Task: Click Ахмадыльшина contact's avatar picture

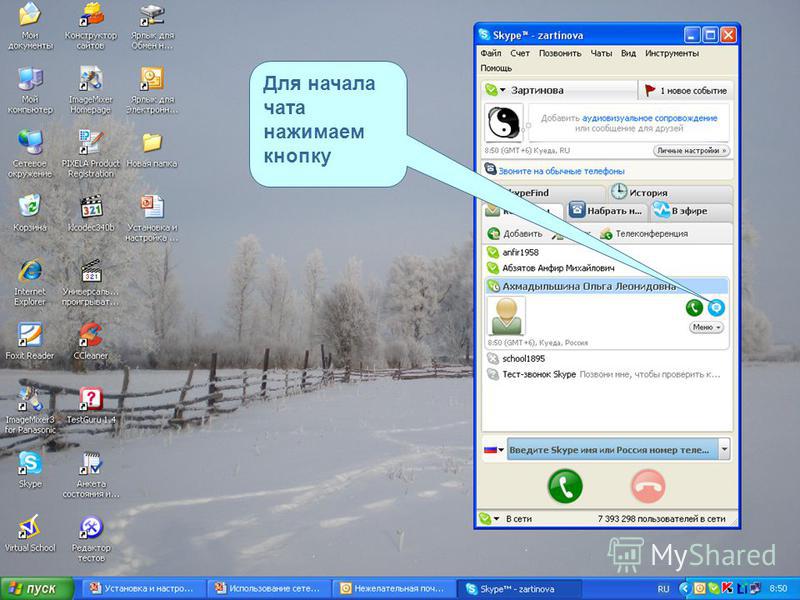Action: coord(506,316)
